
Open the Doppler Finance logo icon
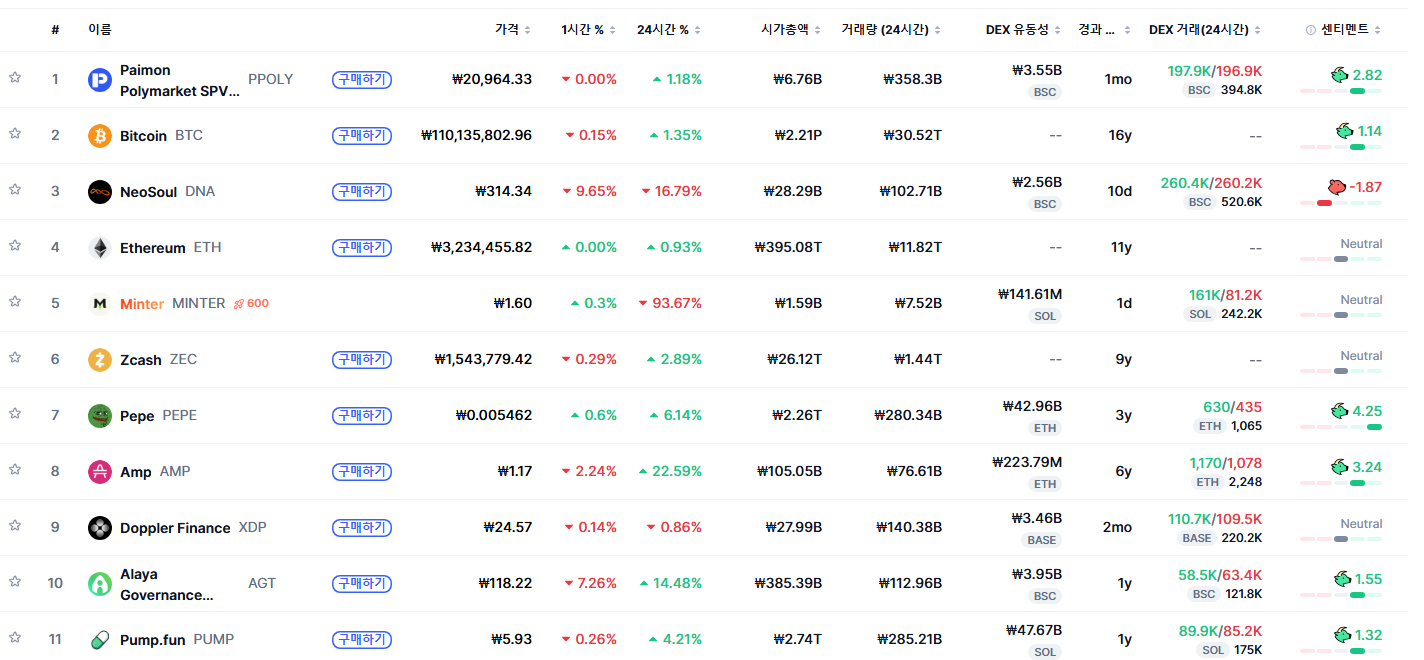coord(100,528)
